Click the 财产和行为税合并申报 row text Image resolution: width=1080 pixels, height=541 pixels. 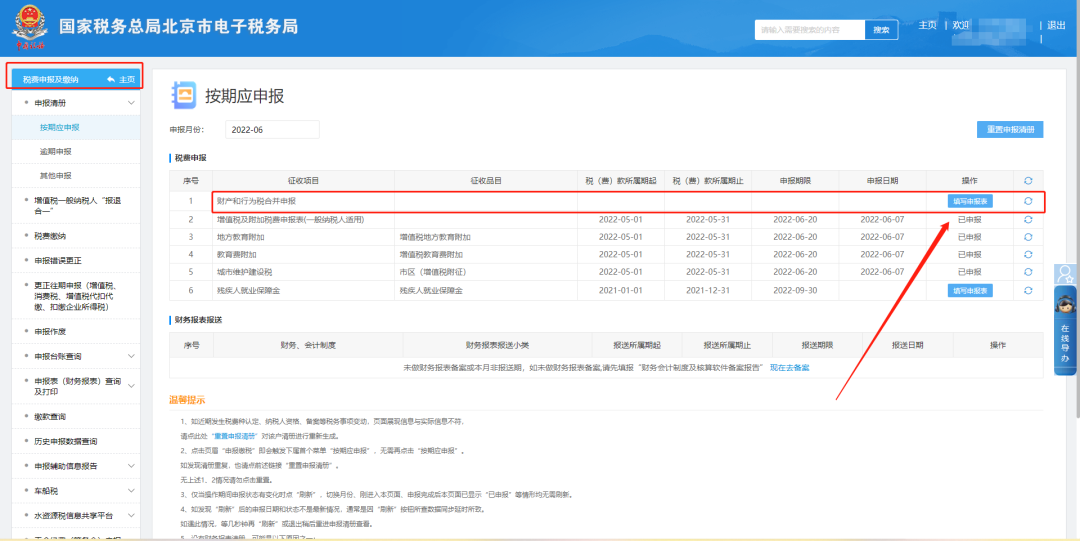pyautogui.click(x=256, y=201)
